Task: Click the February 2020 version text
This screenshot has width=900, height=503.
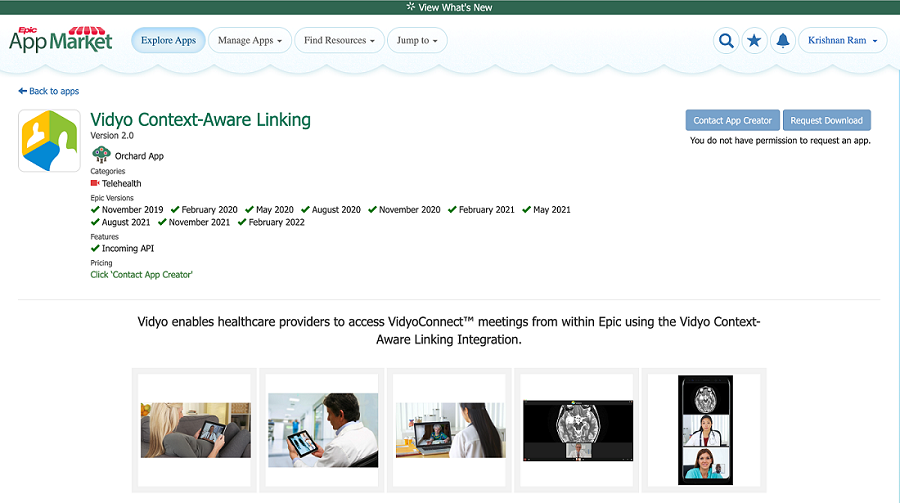Action: click(x=210, y=210)
